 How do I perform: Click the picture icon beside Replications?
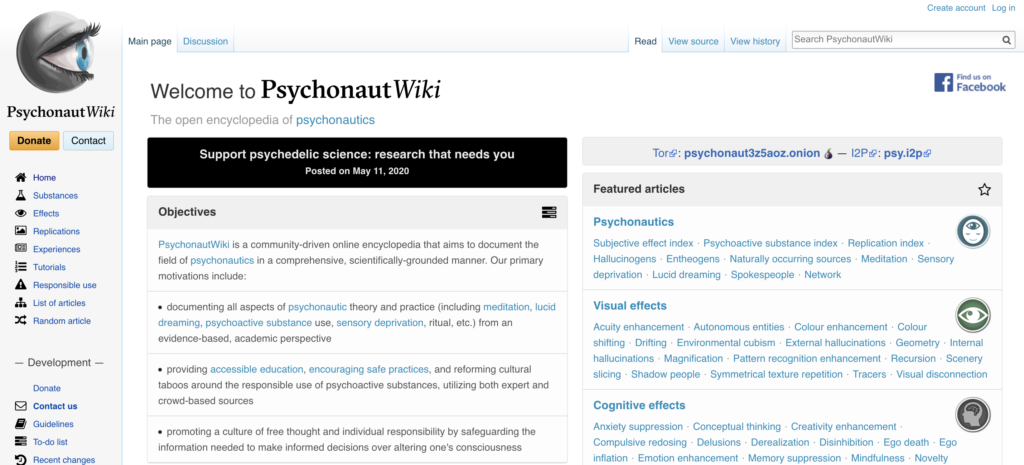[21, 231]
